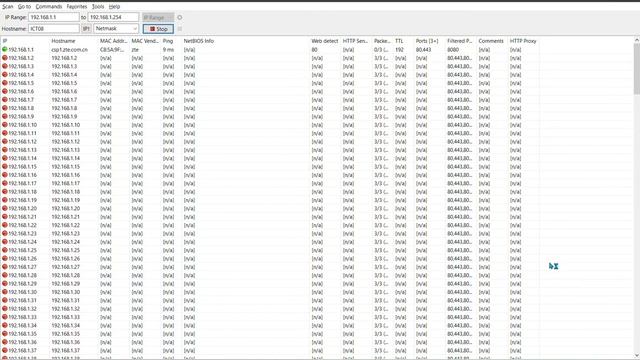The height and width of the screenshot is (360, 640).
Task: Click the scrollbar down arrow
Action: (636, 356)
